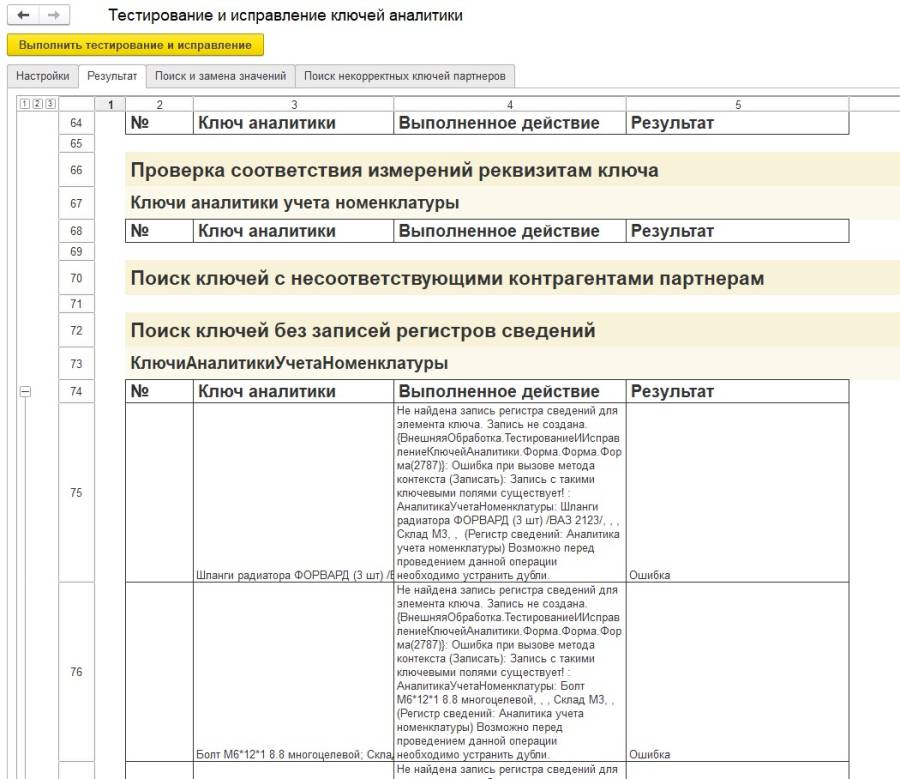This screenshot has height=779, width=900.
Task: Select the Шланги радиатора ФОРВАРД key cell
Action: [x=293, y=575]
